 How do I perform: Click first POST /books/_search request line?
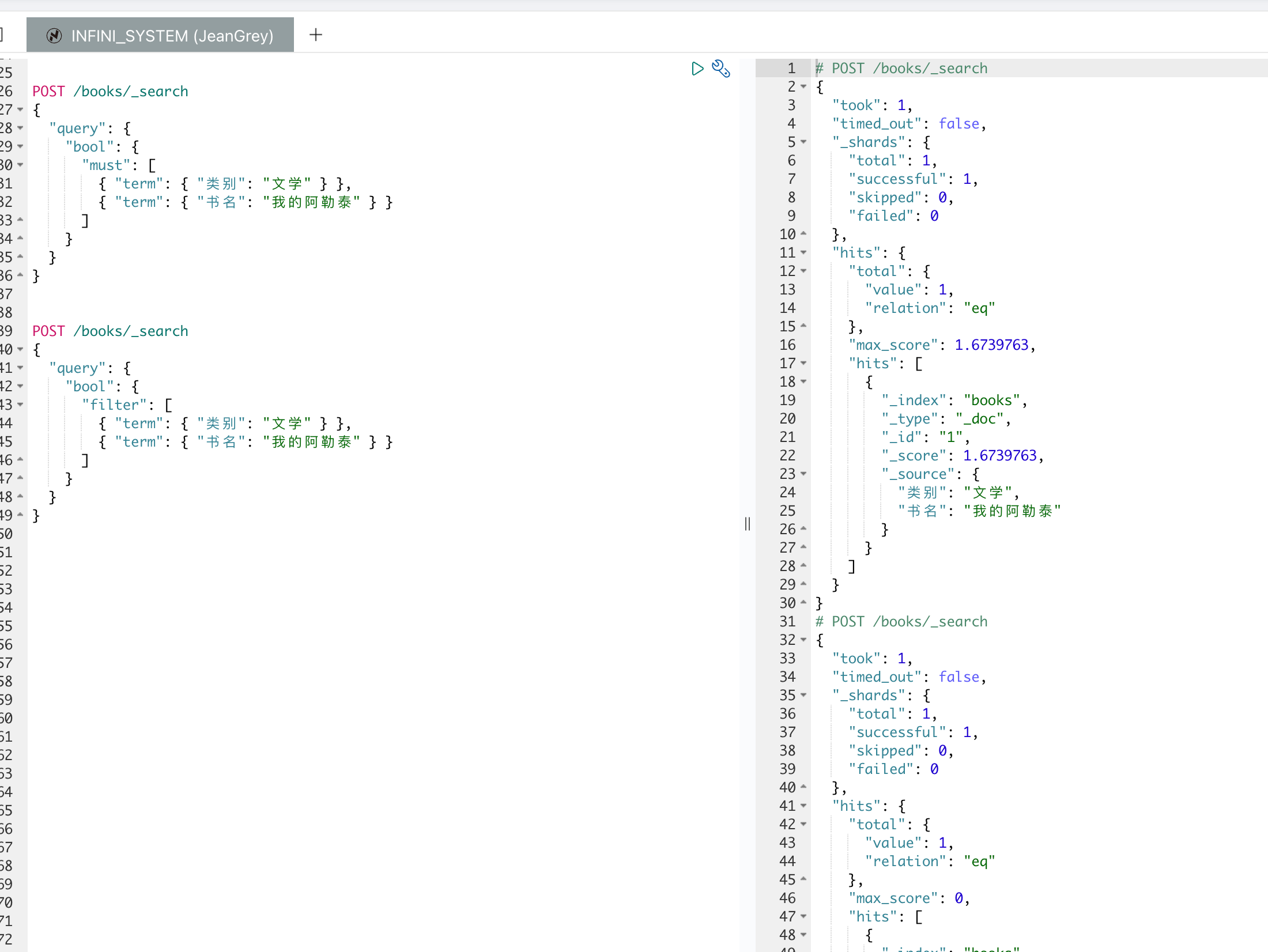(110, 92)
